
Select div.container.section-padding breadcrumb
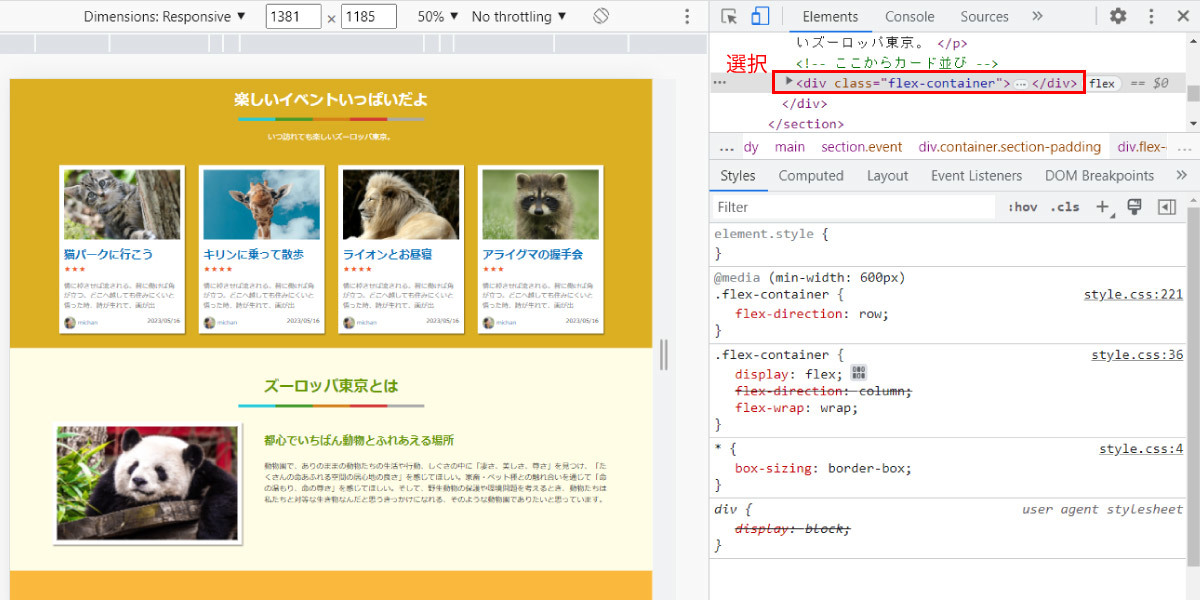coord(1010,147)
